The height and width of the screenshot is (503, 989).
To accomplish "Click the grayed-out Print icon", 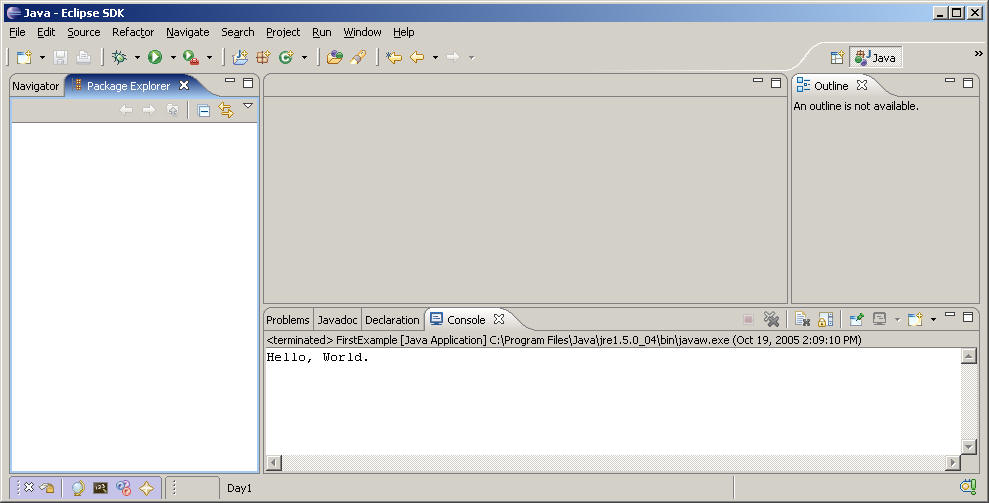I will 83,57.
